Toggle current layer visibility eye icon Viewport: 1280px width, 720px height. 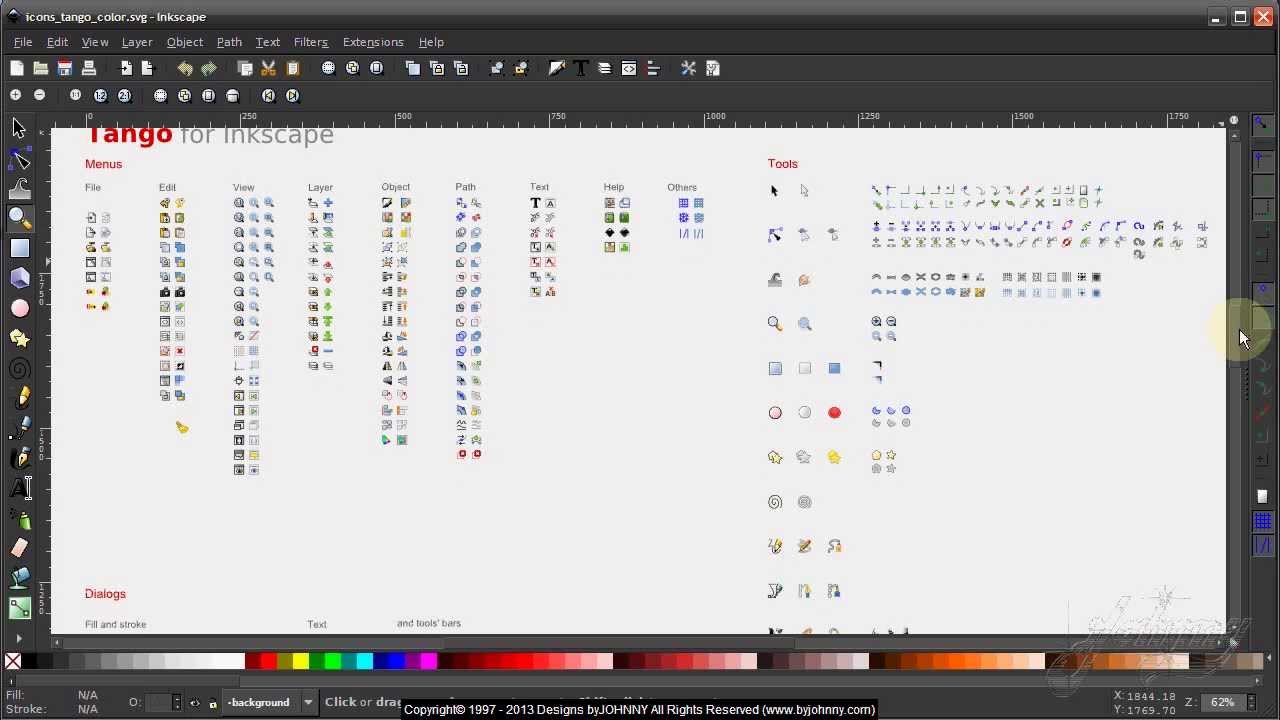[195, 702]
